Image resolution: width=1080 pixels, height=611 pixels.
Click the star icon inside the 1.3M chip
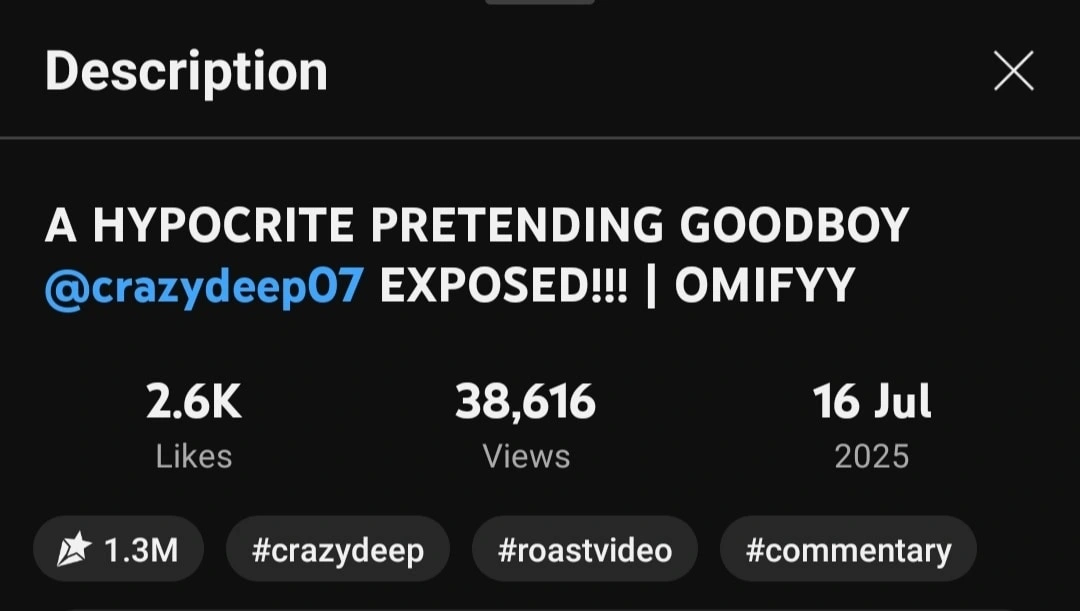coord(74,549)
